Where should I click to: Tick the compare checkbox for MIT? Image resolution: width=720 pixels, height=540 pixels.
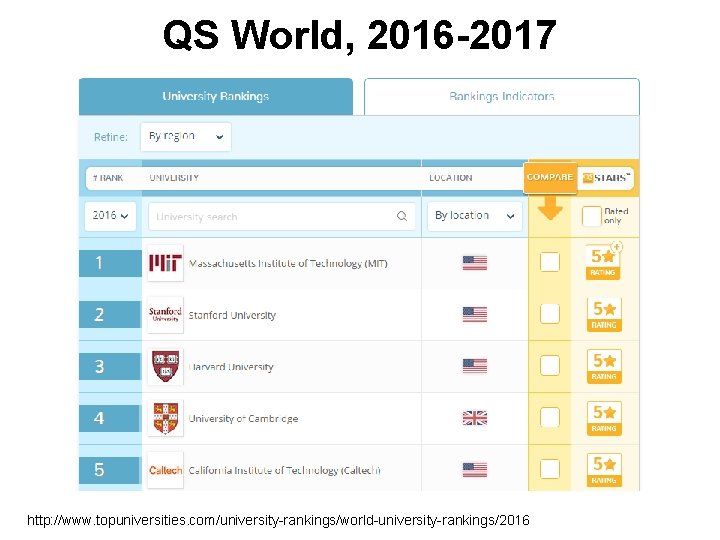(550, 262)
